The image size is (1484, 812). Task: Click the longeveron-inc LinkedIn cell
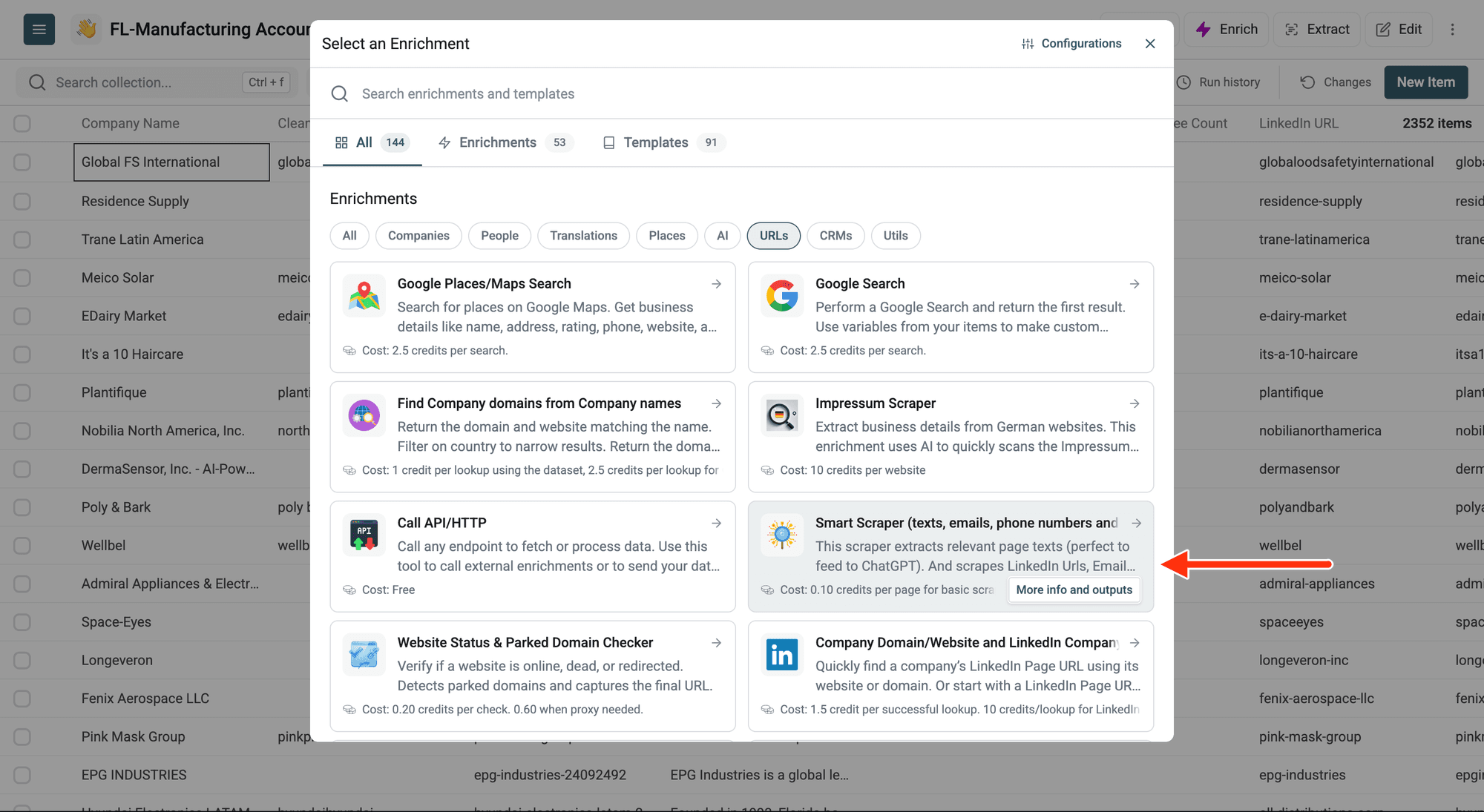point(1304,660)
